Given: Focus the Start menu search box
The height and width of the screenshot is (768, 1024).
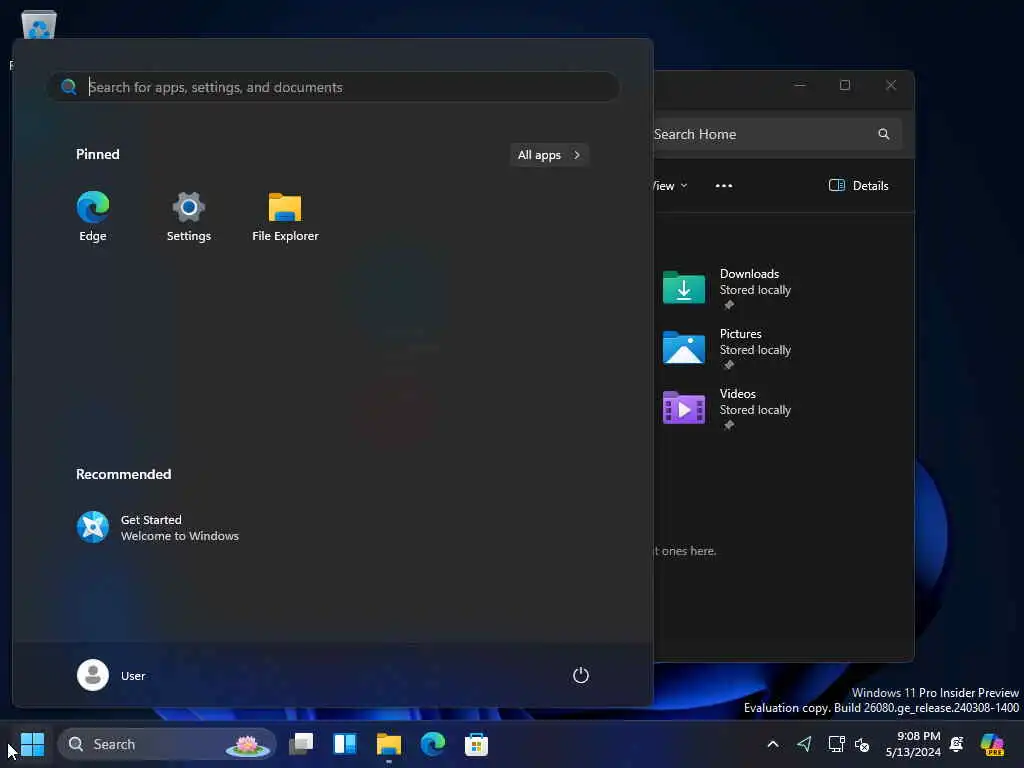Looking at the screenshot, I should [x=333, y=87].
